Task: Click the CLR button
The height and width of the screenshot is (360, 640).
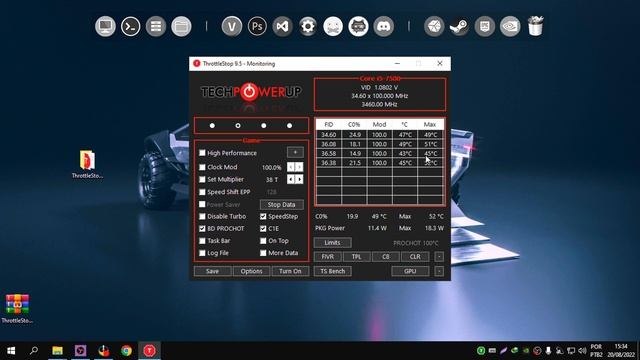Action: click(415, 257)
